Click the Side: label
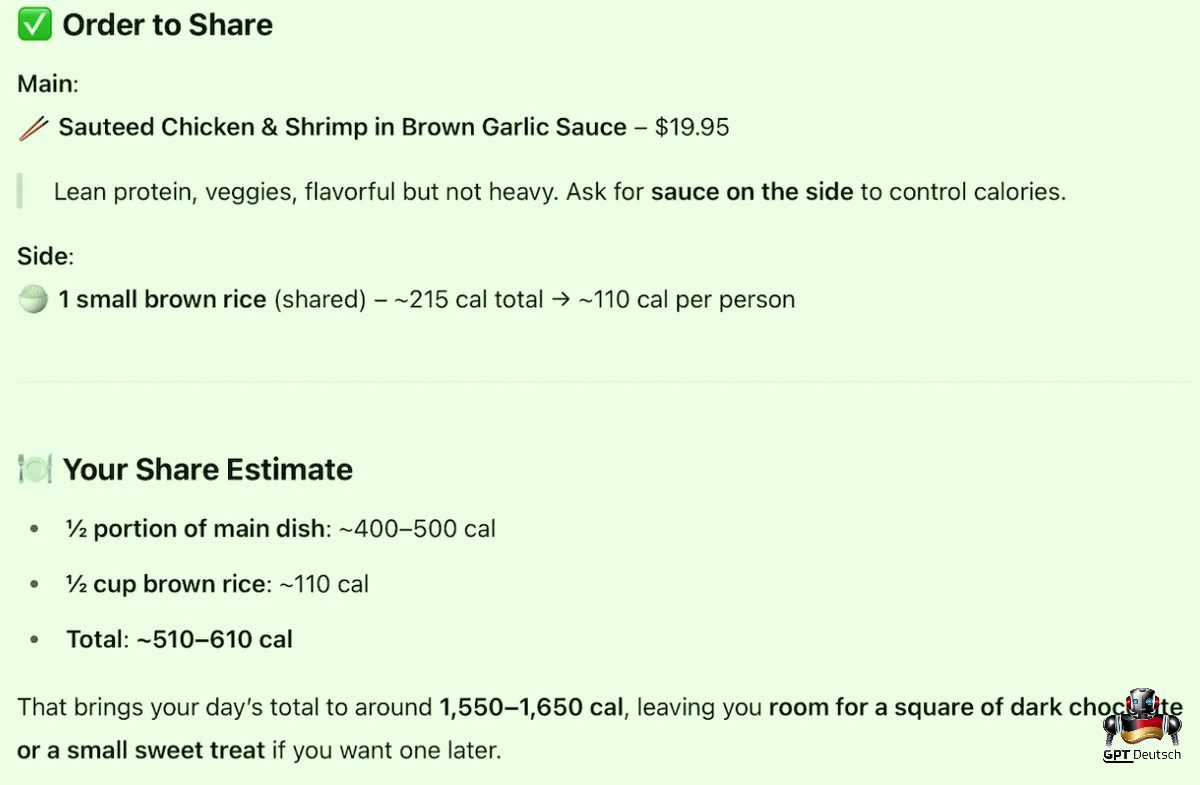This screenshot has width=1200, height=785. pyautogui.click(x=45, y=256)
